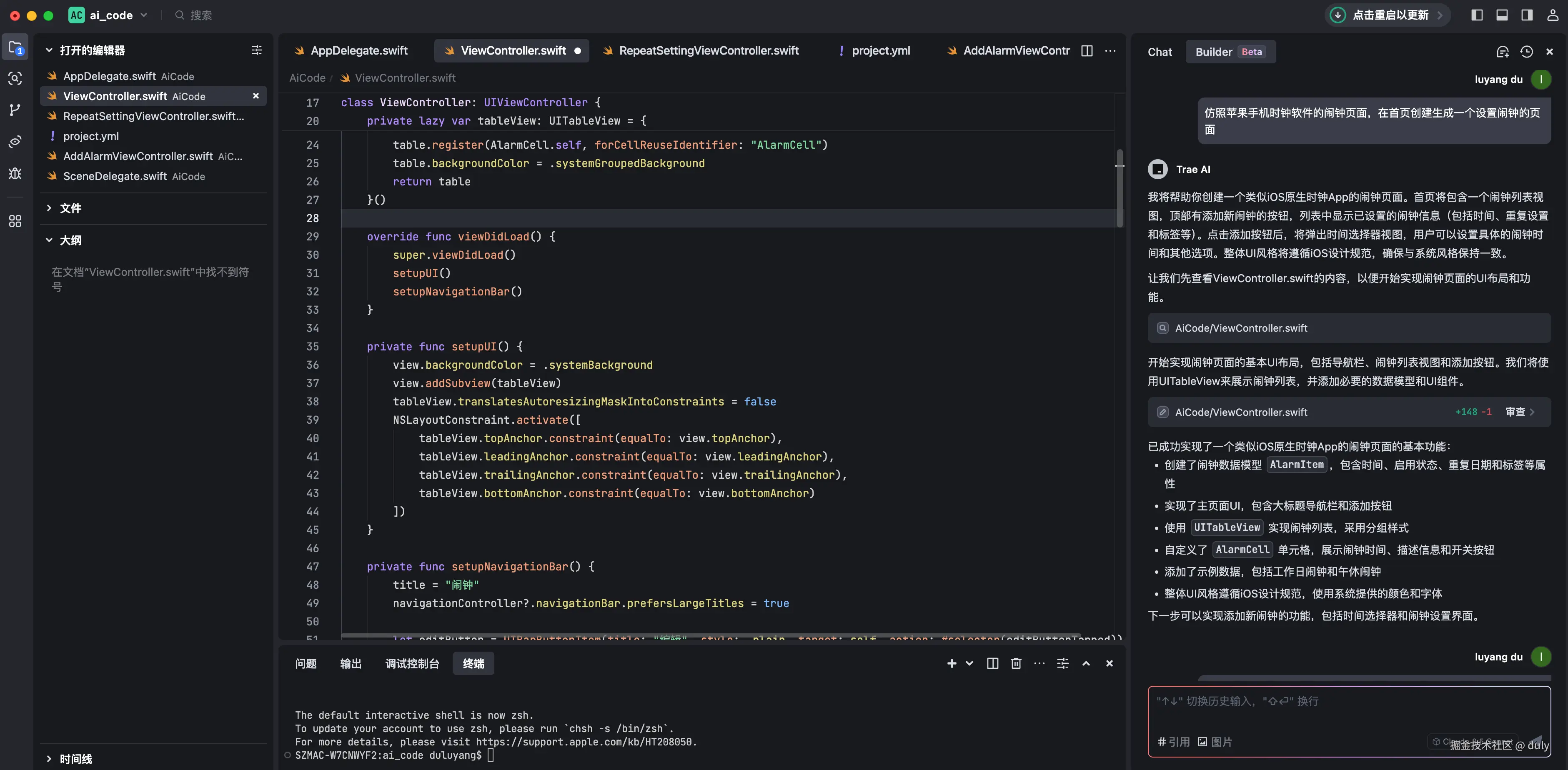Click new terminal plus icon

pos(952,663)
